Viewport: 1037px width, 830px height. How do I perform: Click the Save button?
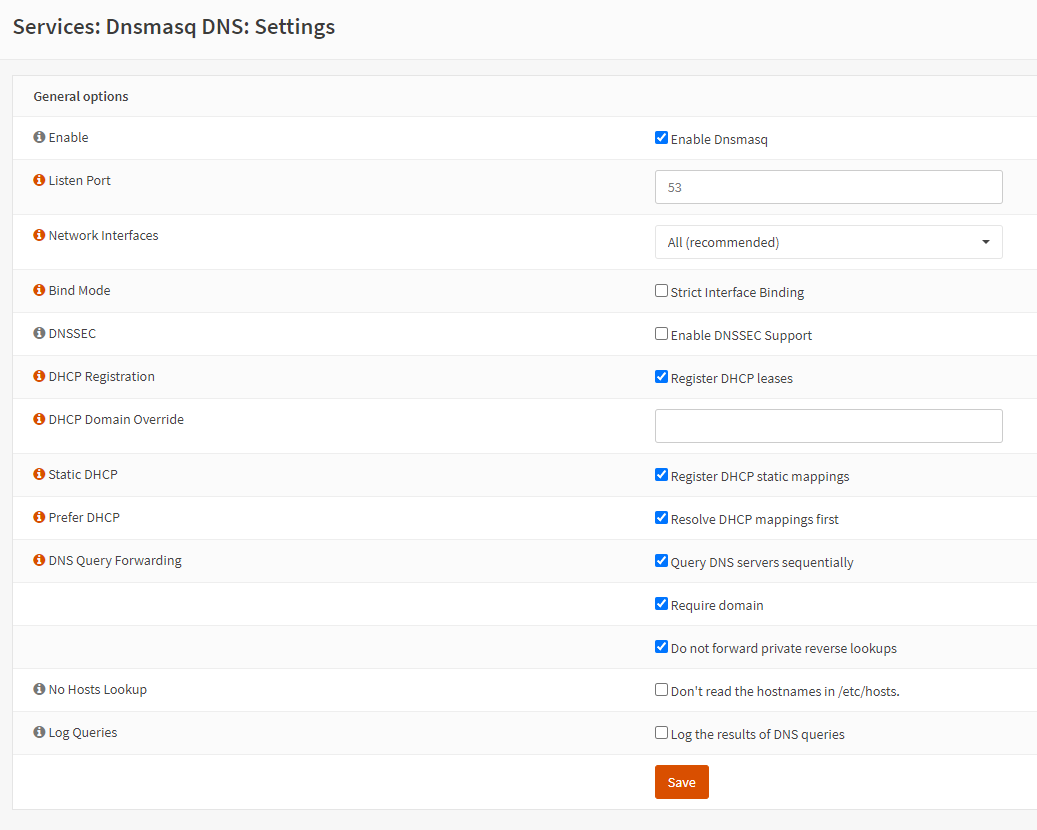682,782
